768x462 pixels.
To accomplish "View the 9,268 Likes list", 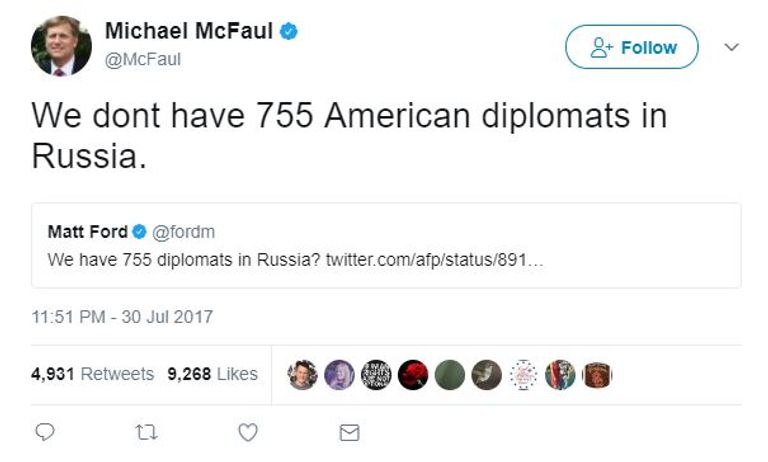I will click(x=212, y=374).
